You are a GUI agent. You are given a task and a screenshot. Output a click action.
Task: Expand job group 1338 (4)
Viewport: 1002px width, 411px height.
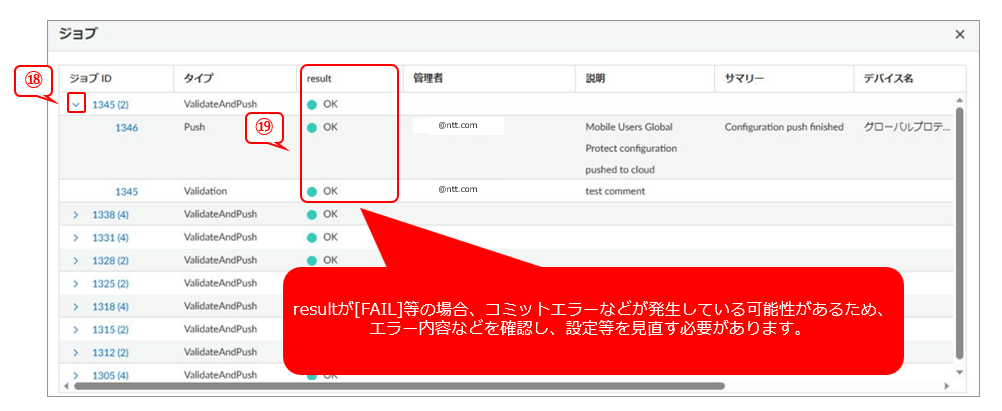point(76,214)
